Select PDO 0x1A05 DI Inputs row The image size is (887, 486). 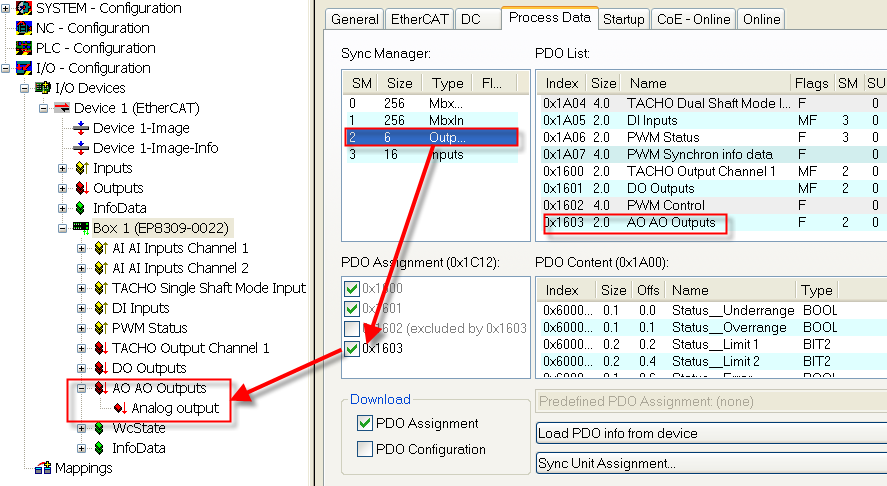[712, 121]
